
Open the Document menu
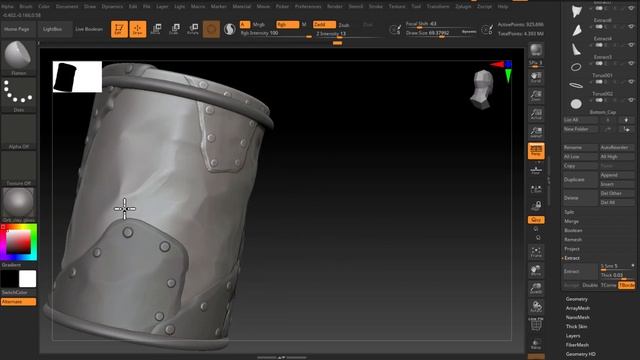coord(67,7)
